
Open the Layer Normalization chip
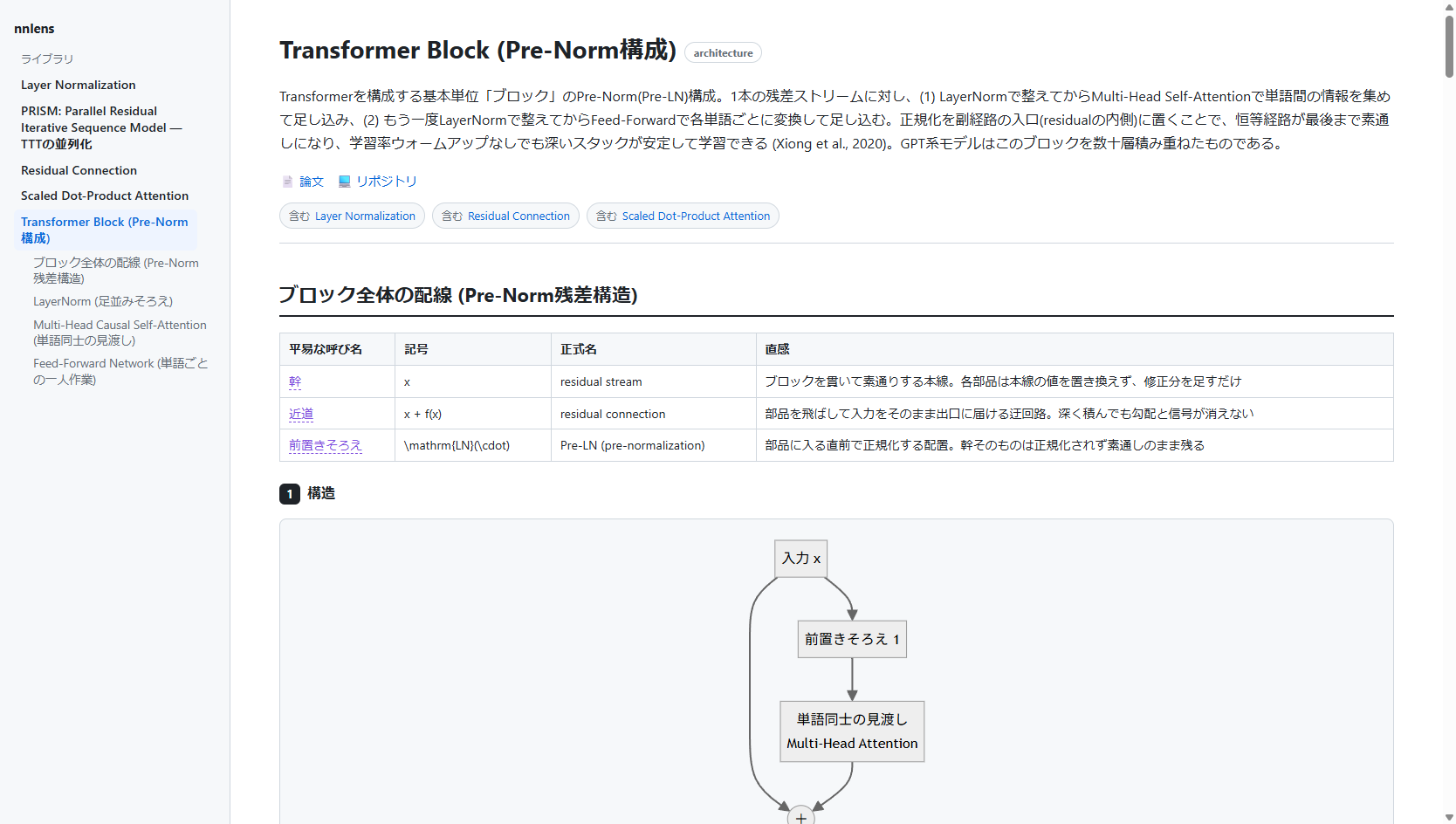(352, 216)
